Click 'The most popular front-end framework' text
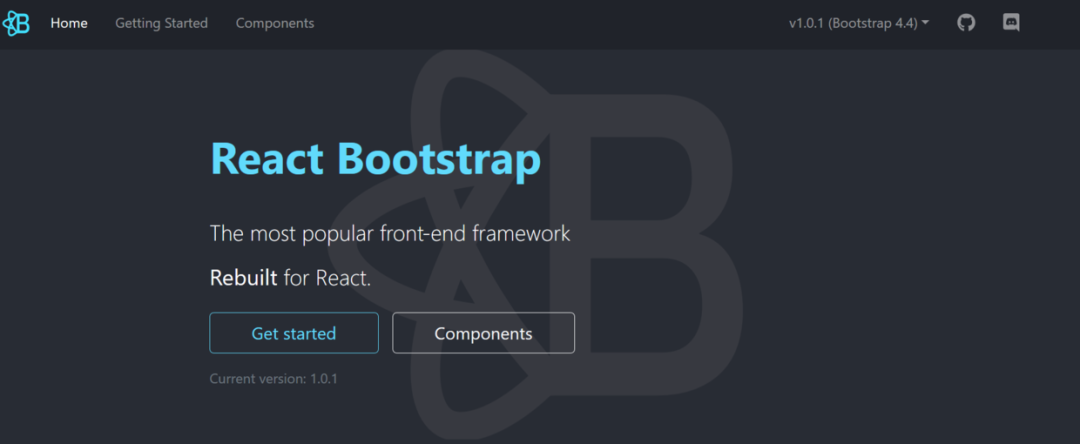The width and height of the screenshot is (1080, 444). tap(390, 233)
